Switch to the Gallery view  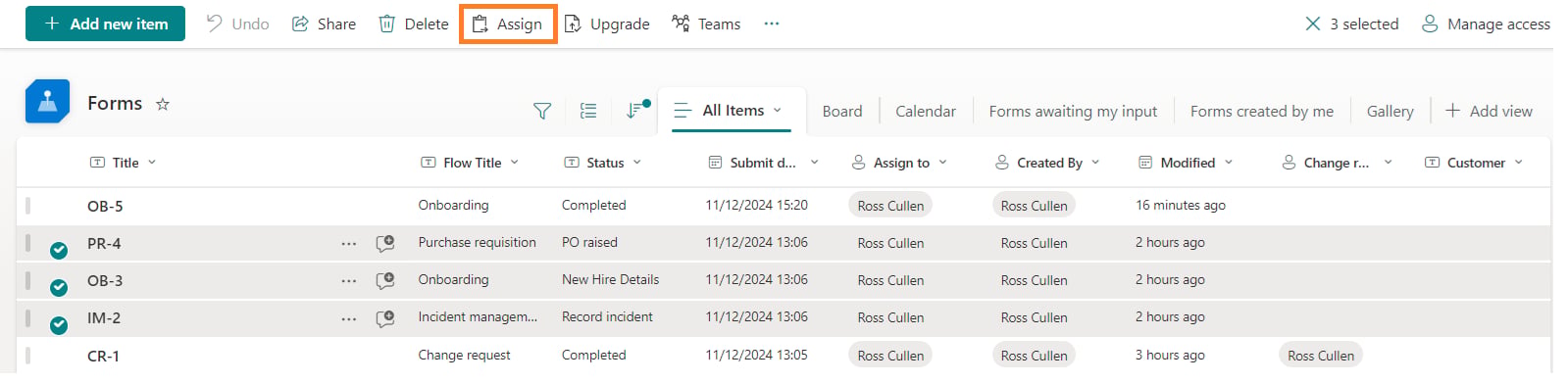click(x=1391, y=112)
